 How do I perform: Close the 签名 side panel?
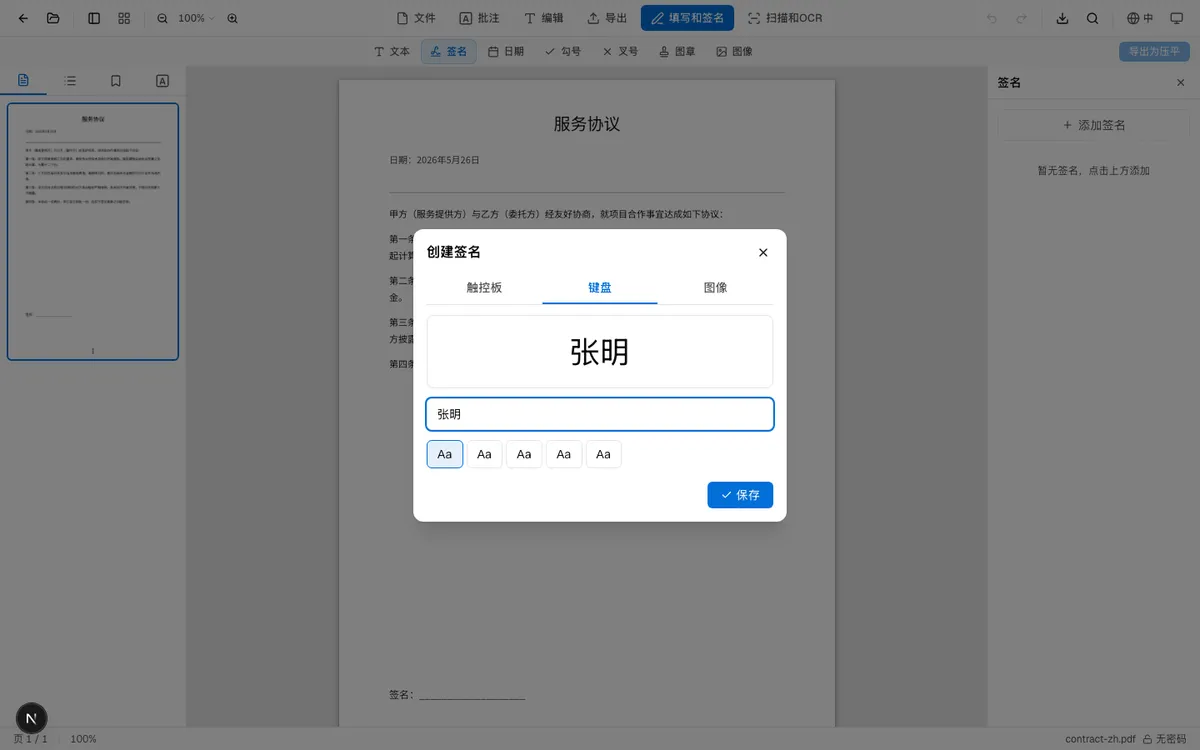click(1180, 83)
